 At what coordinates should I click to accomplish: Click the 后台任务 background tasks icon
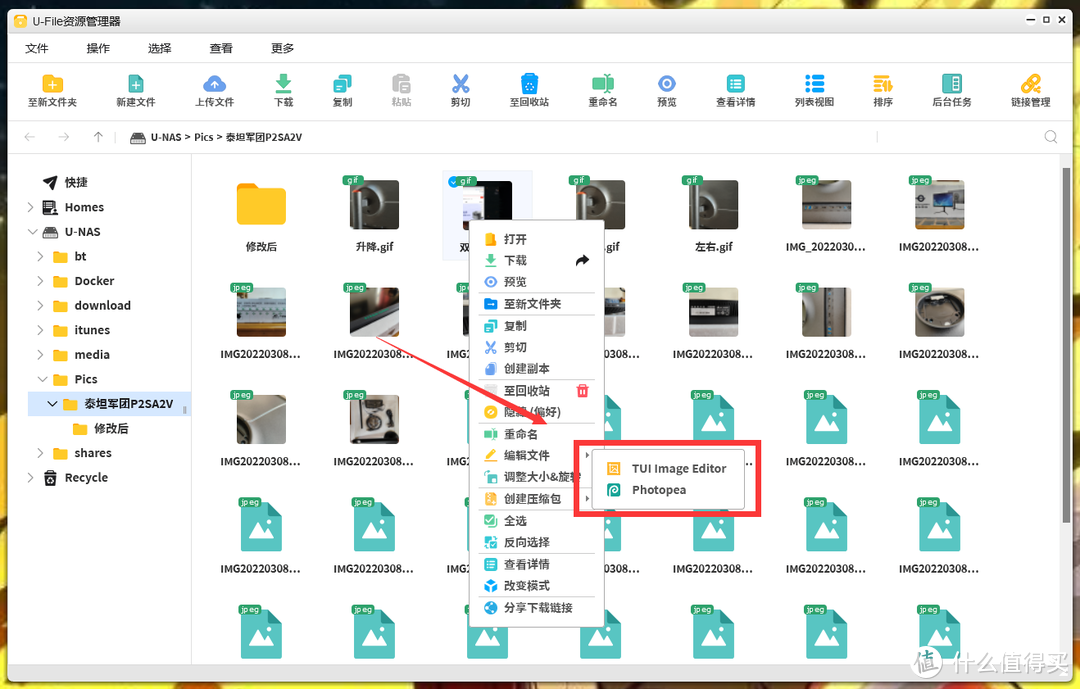point(951,90)
